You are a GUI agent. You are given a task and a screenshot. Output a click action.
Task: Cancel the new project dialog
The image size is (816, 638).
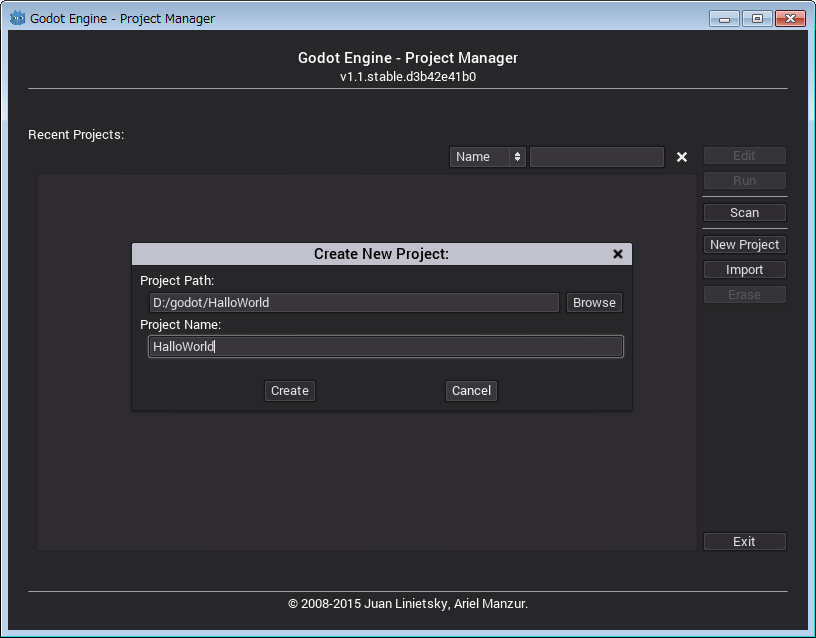(x=471, y=391)
